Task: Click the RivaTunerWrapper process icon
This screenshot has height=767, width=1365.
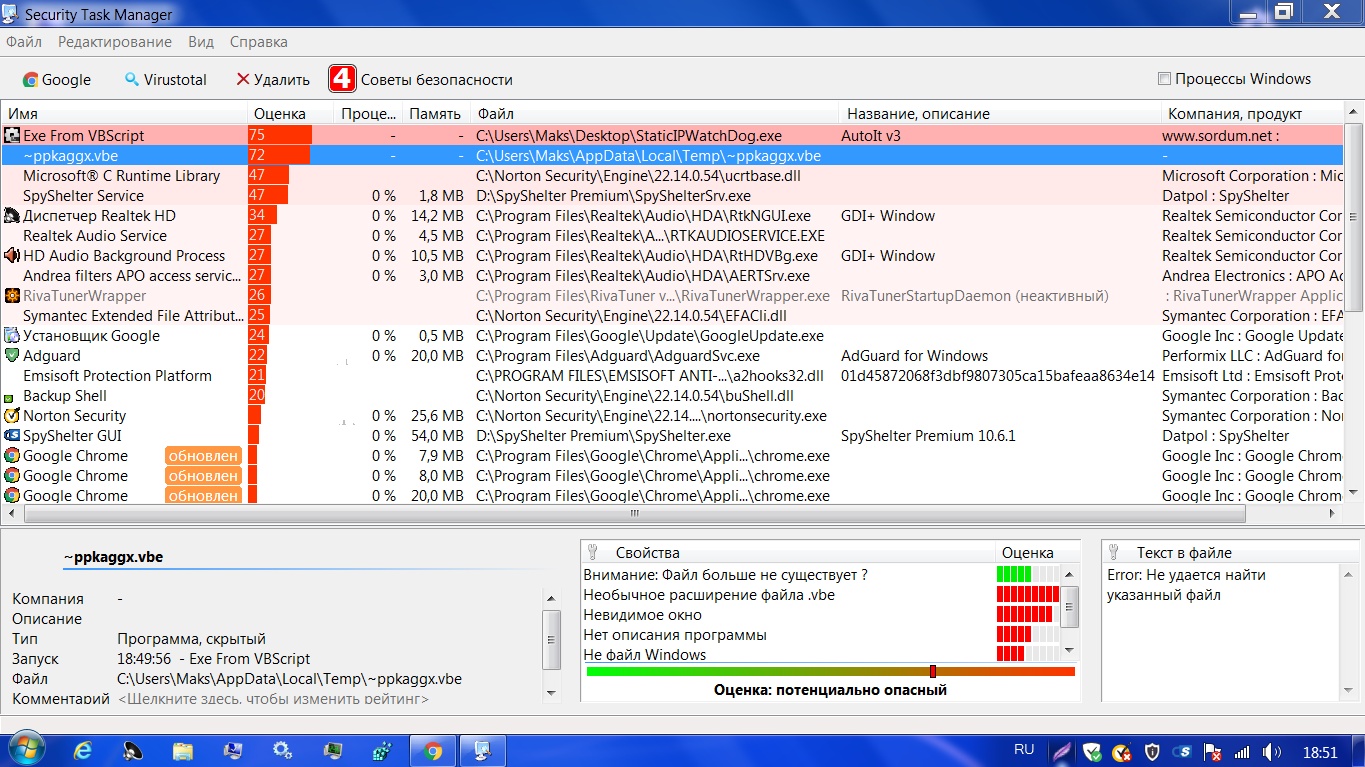Action: (12, 295)
